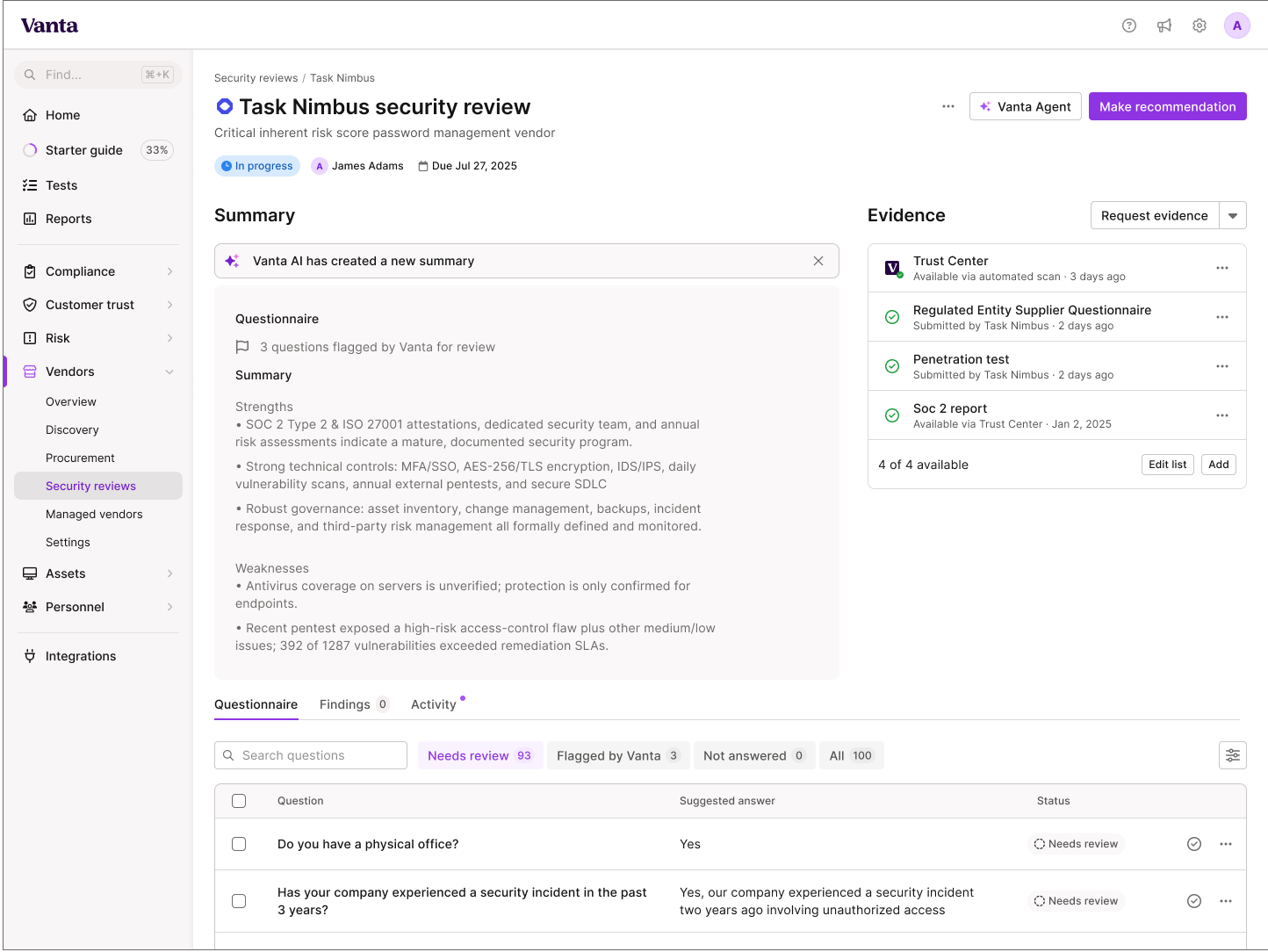Click the flag icon beside flagged questions

coord(242,347)
